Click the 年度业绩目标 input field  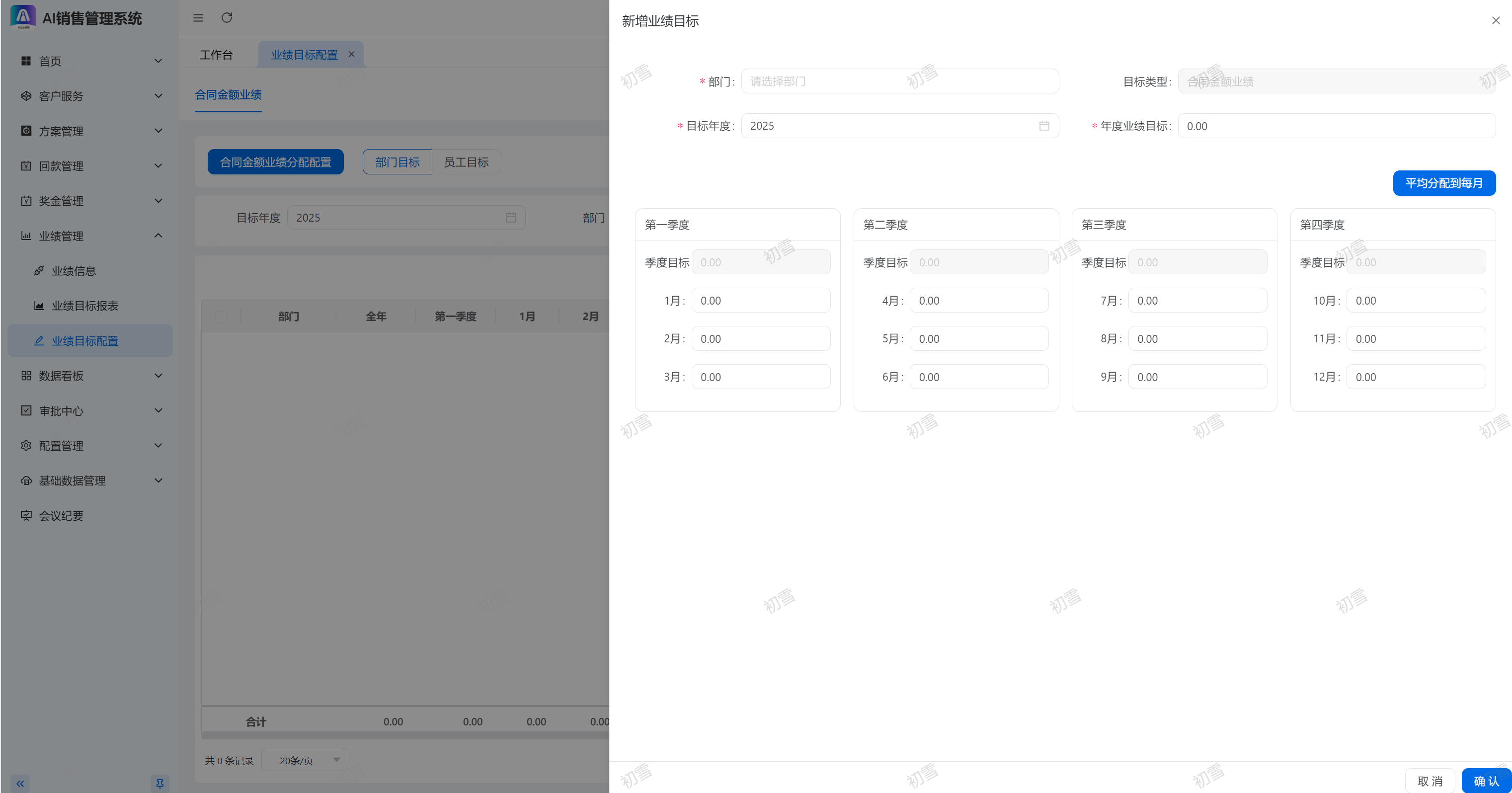(1336, 126)
